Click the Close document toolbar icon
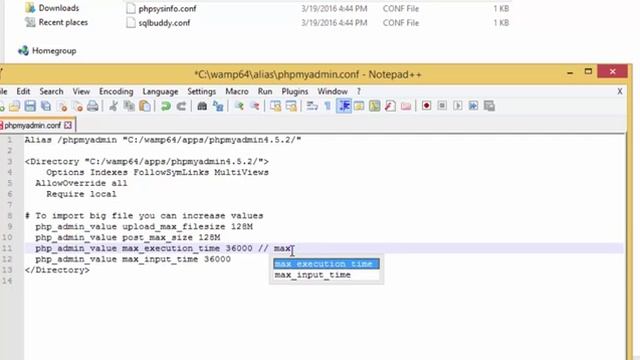Screen dimensions: 640x360 62,107
